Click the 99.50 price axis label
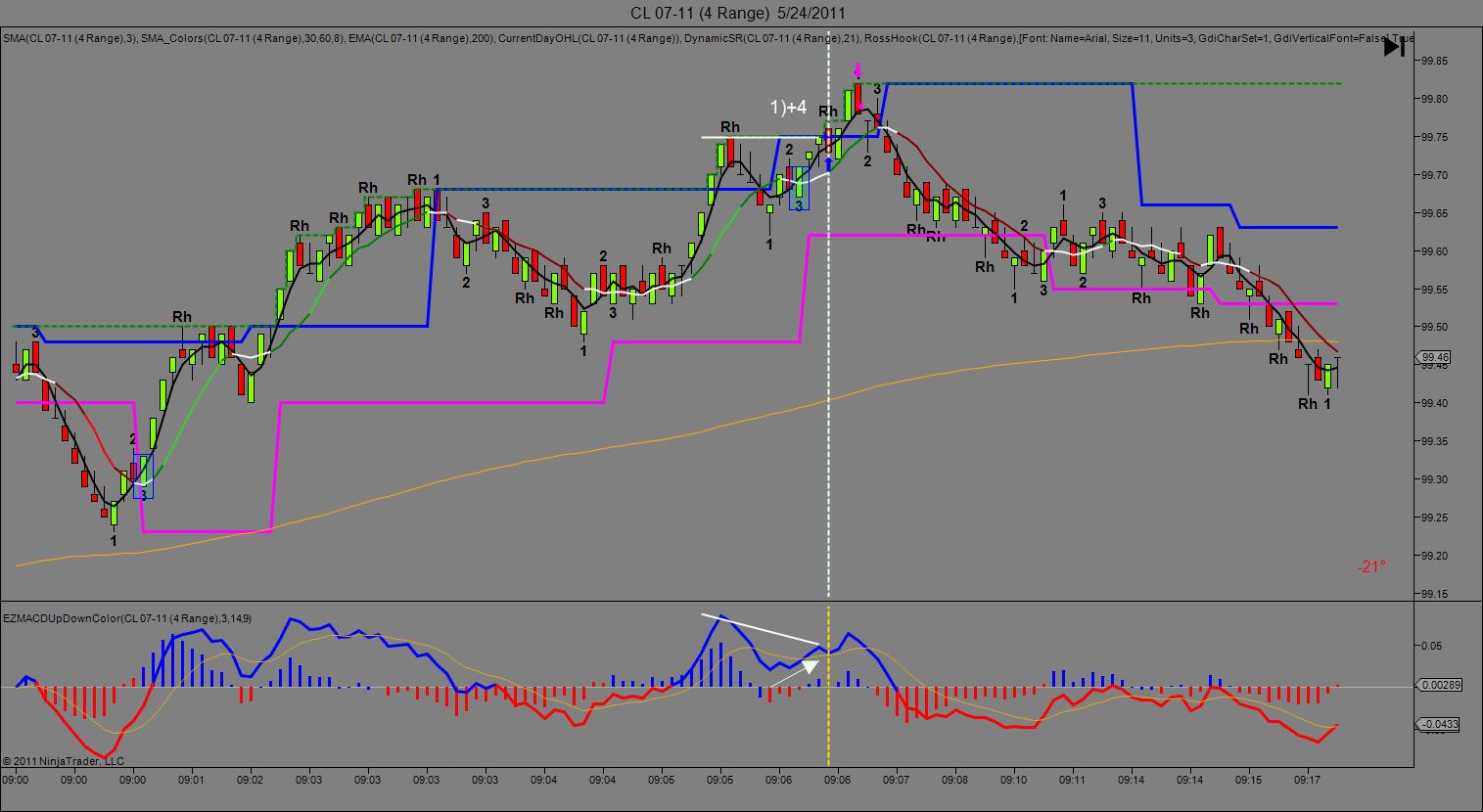Screen dimensions: 1483x812 click(x=1435, y=328)
